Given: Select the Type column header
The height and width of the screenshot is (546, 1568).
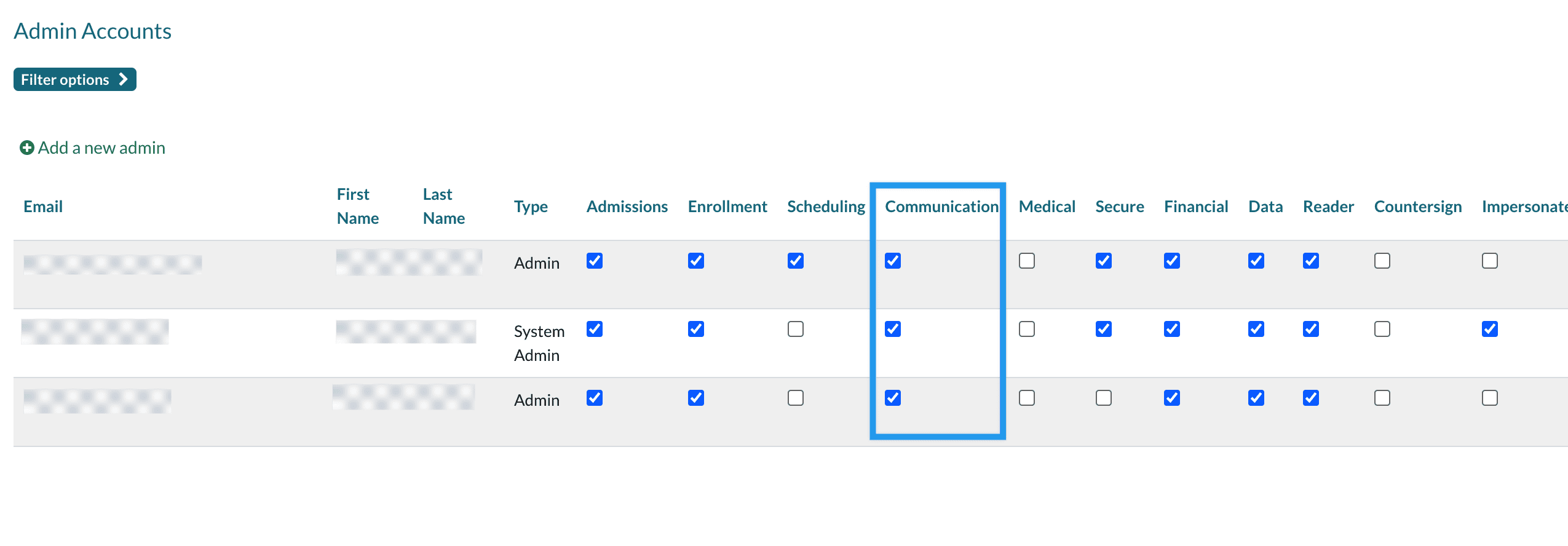Looking at the screenshot, I should pyautogui.click(x=531, y=207).
